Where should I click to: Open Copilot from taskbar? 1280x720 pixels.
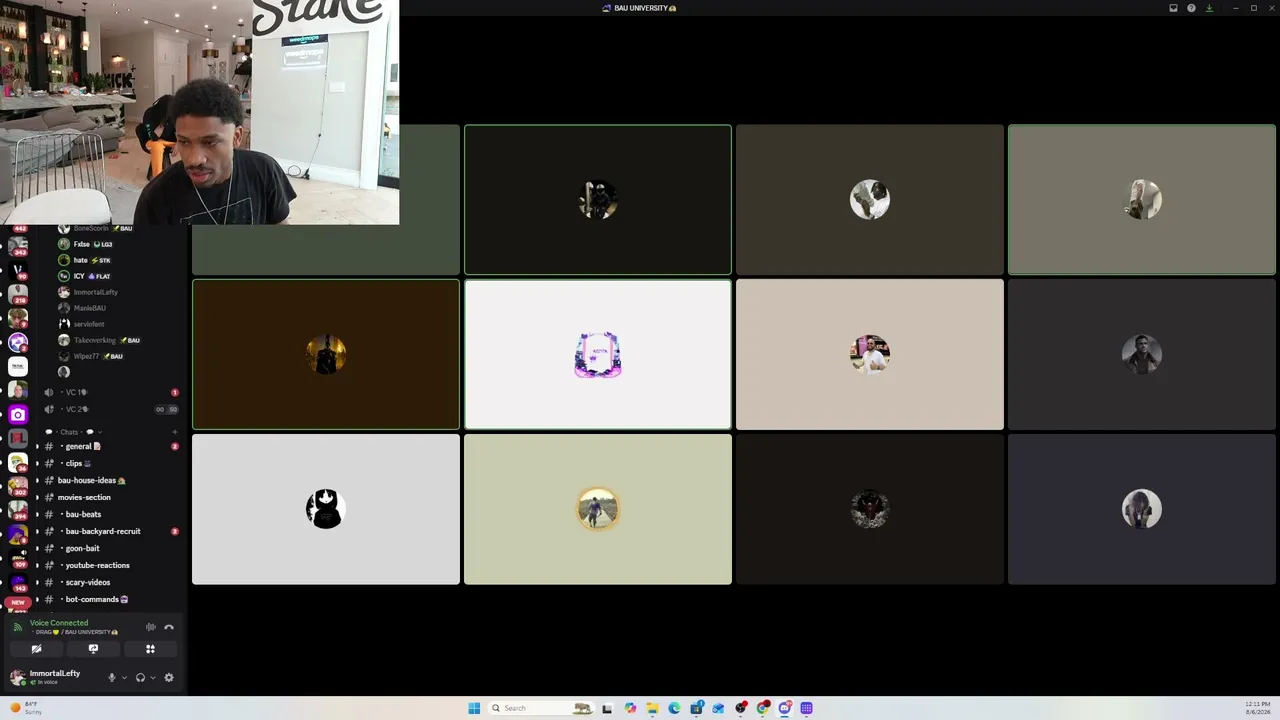point(630,708)
